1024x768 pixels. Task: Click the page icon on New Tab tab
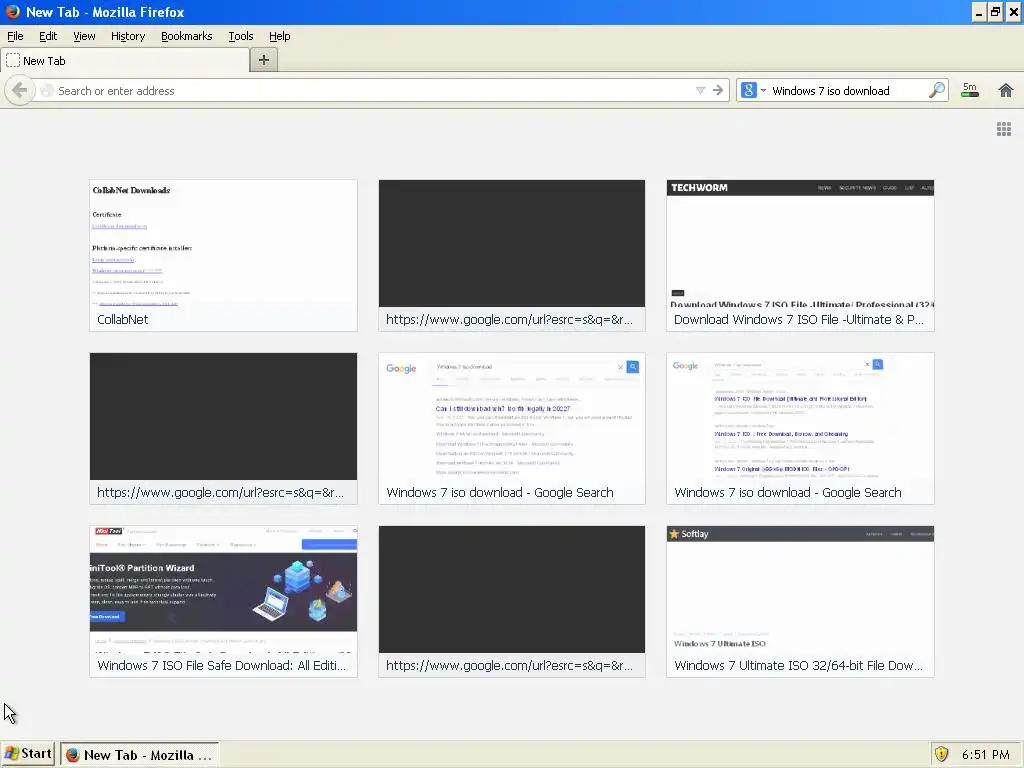coord(12,61)
